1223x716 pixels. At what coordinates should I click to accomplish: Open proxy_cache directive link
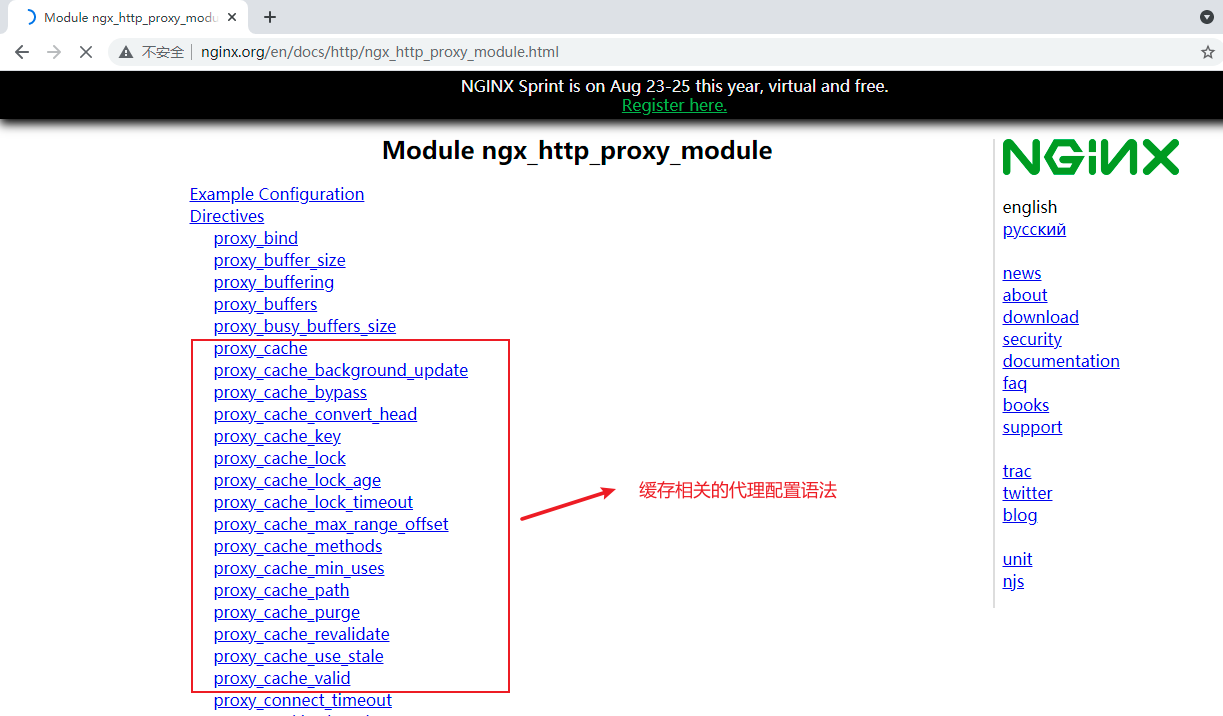(x=261, y=348)
